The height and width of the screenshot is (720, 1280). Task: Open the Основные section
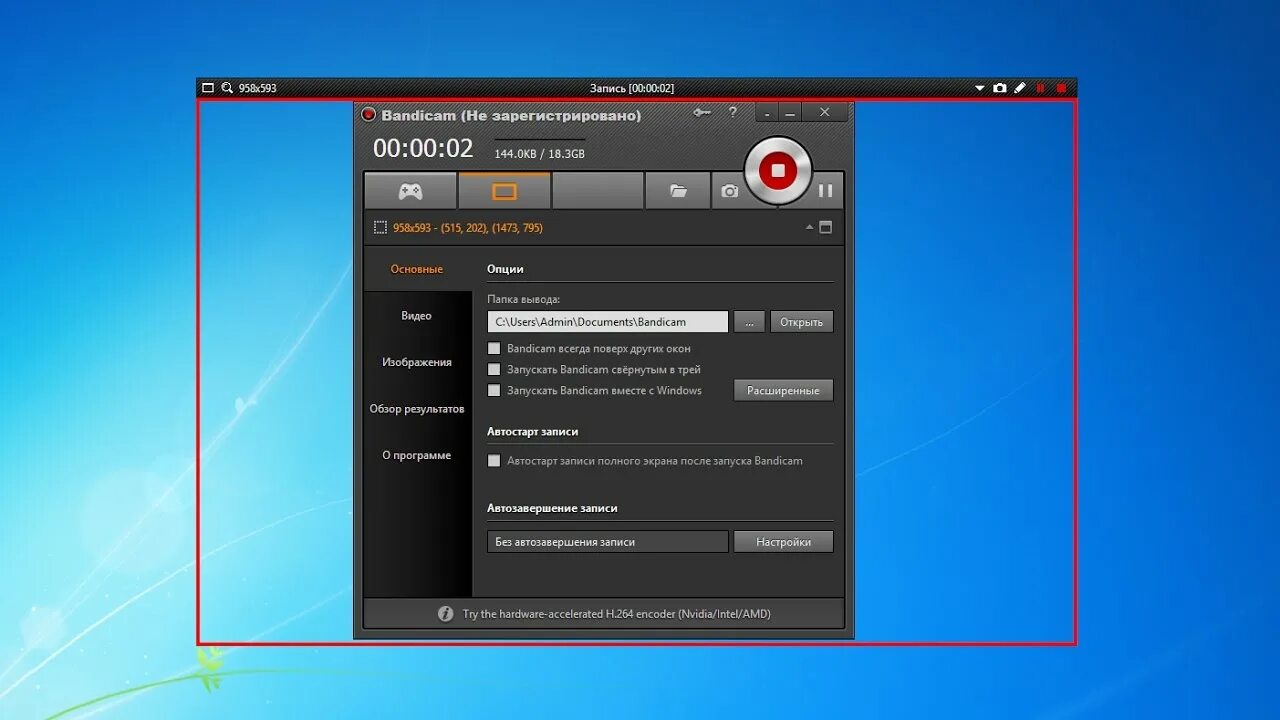pyautogui.click(x=417, y=269)
